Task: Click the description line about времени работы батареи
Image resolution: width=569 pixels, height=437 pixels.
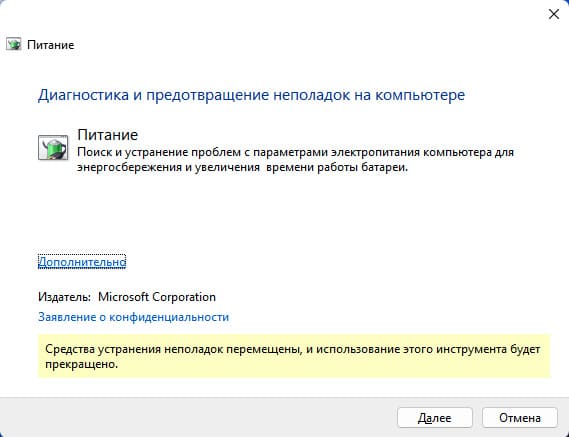Action: [x=242, y=167]
